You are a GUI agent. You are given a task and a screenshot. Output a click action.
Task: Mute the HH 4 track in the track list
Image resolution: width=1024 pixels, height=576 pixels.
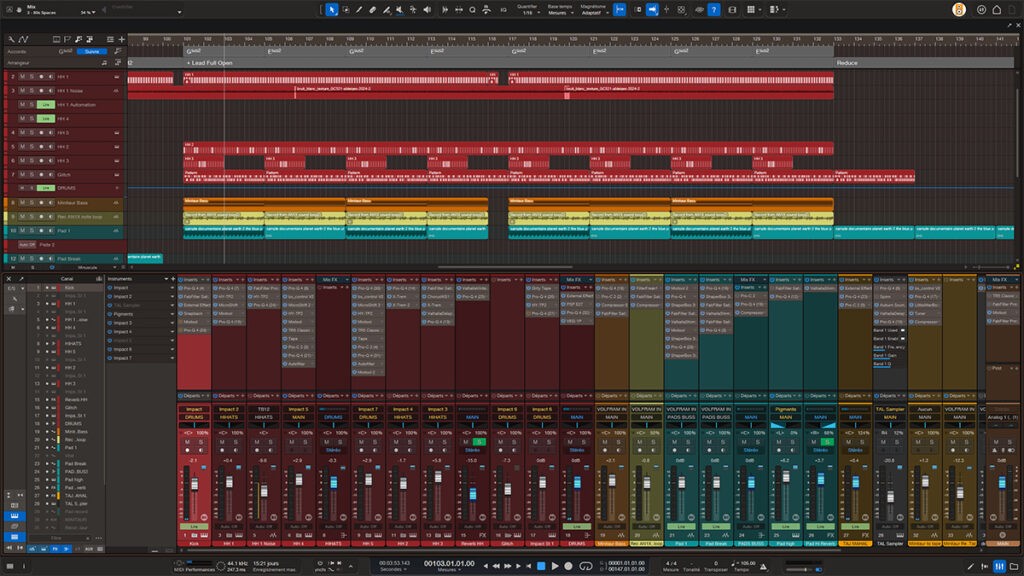(x=23, y=118)
